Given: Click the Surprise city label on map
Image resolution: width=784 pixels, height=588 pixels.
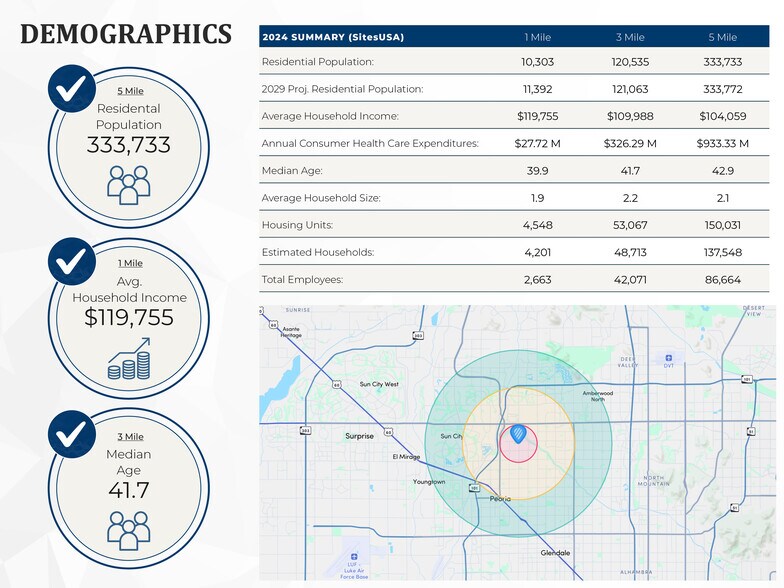Looking at the screenshot, I should 359,436.
